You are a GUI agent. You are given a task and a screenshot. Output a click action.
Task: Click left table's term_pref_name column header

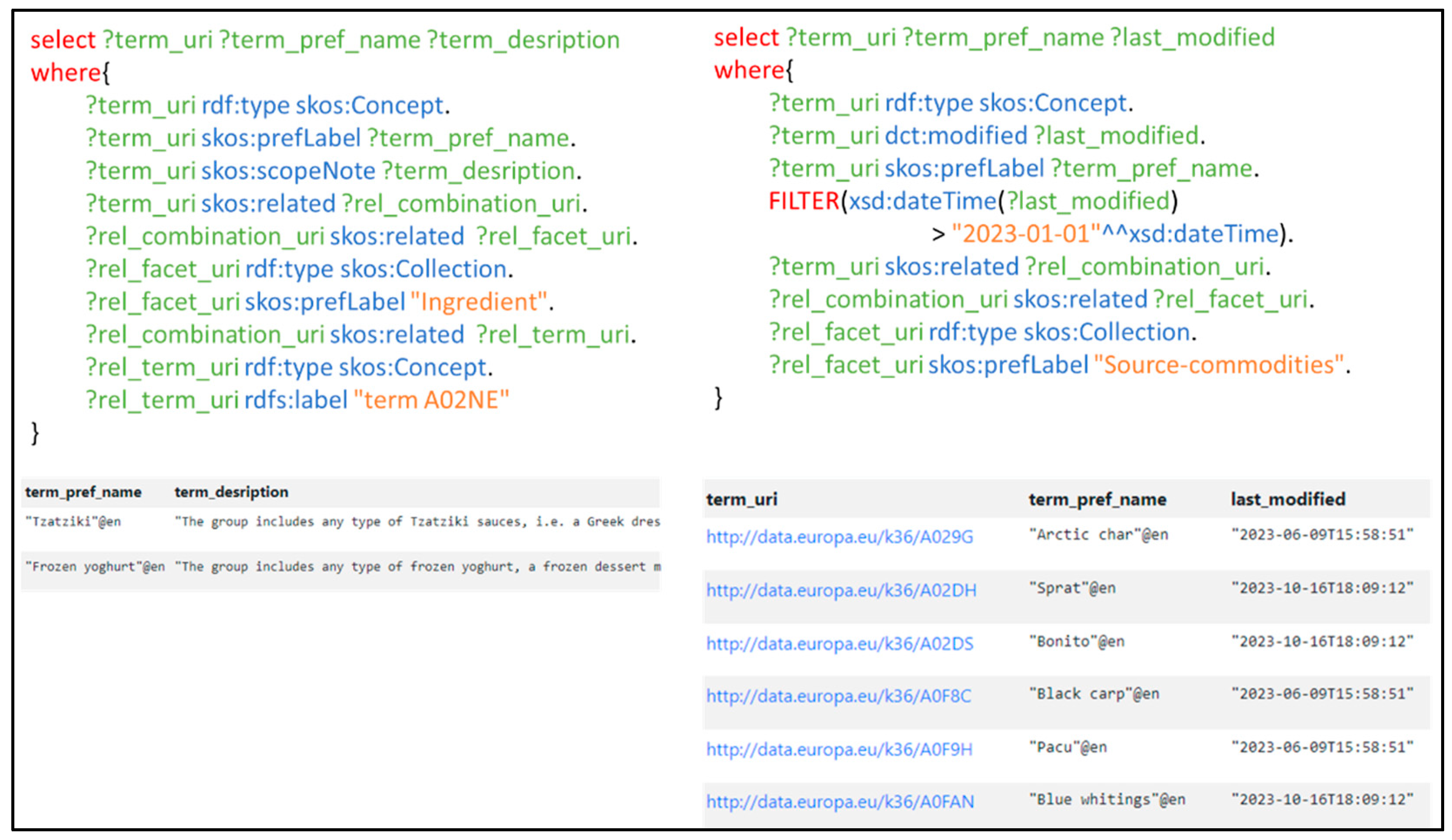tap(83, 492)
